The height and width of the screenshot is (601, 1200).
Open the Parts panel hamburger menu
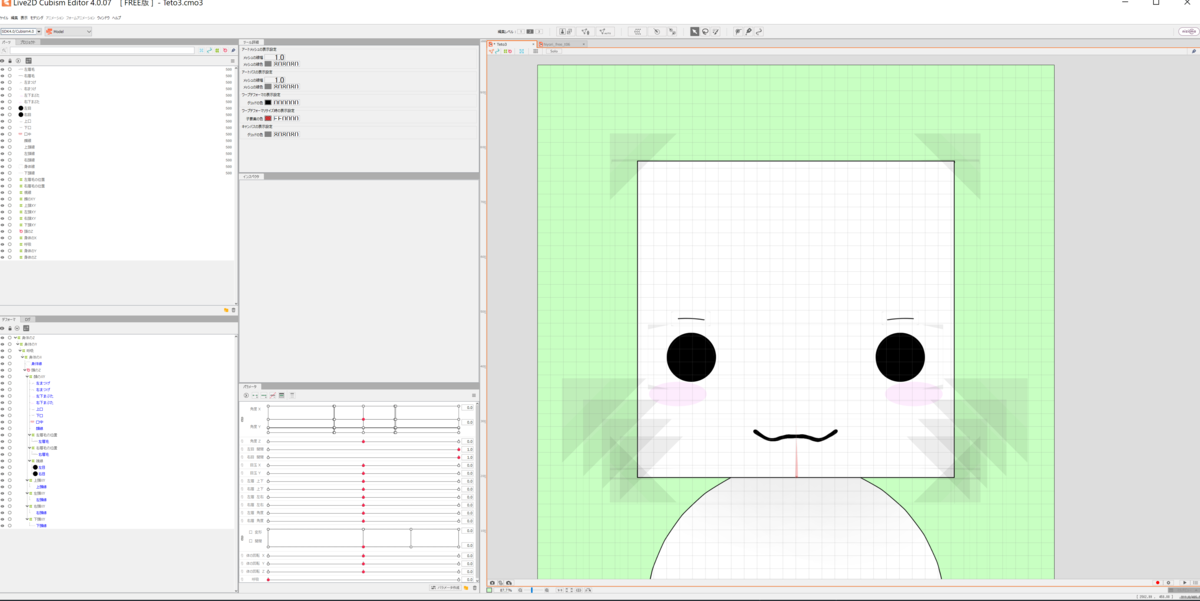pyautogui.click(x=232, y=61)
